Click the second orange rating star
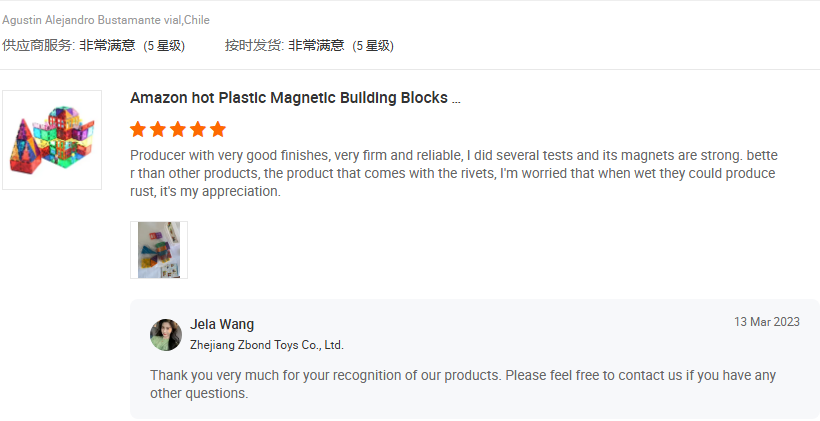 coord(158,129)
